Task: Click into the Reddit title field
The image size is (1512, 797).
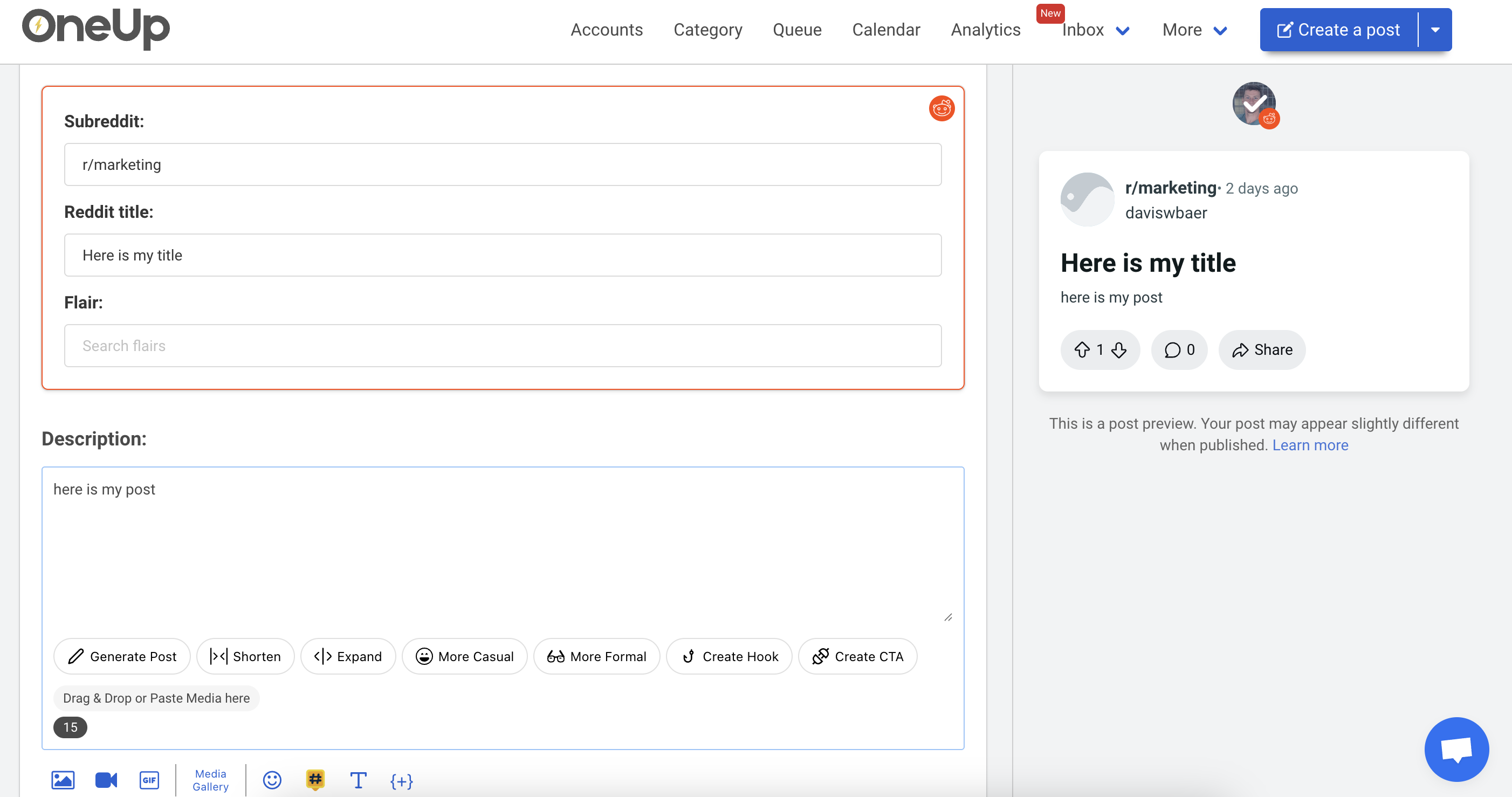Action: pyautogui.click(x=503, y=255)
